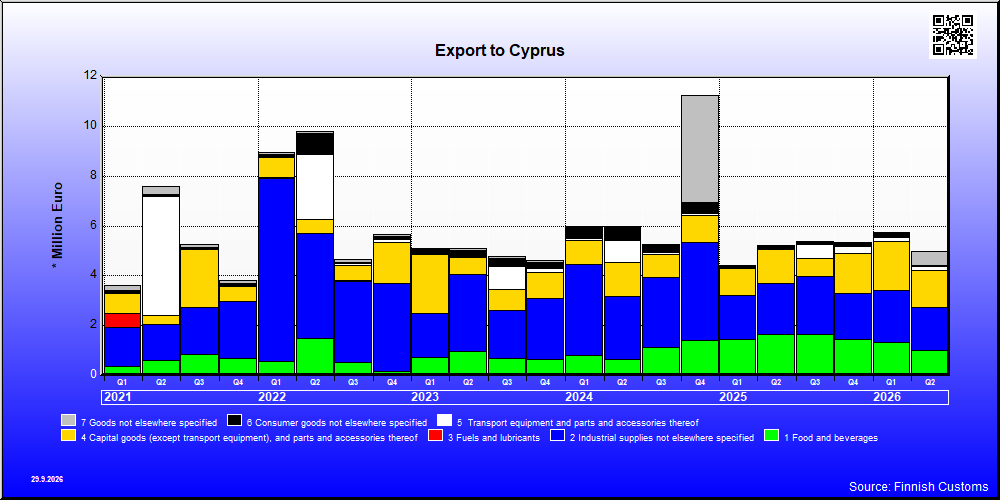Click the blue segment of 2024 Q4 bar

point(700,291)
